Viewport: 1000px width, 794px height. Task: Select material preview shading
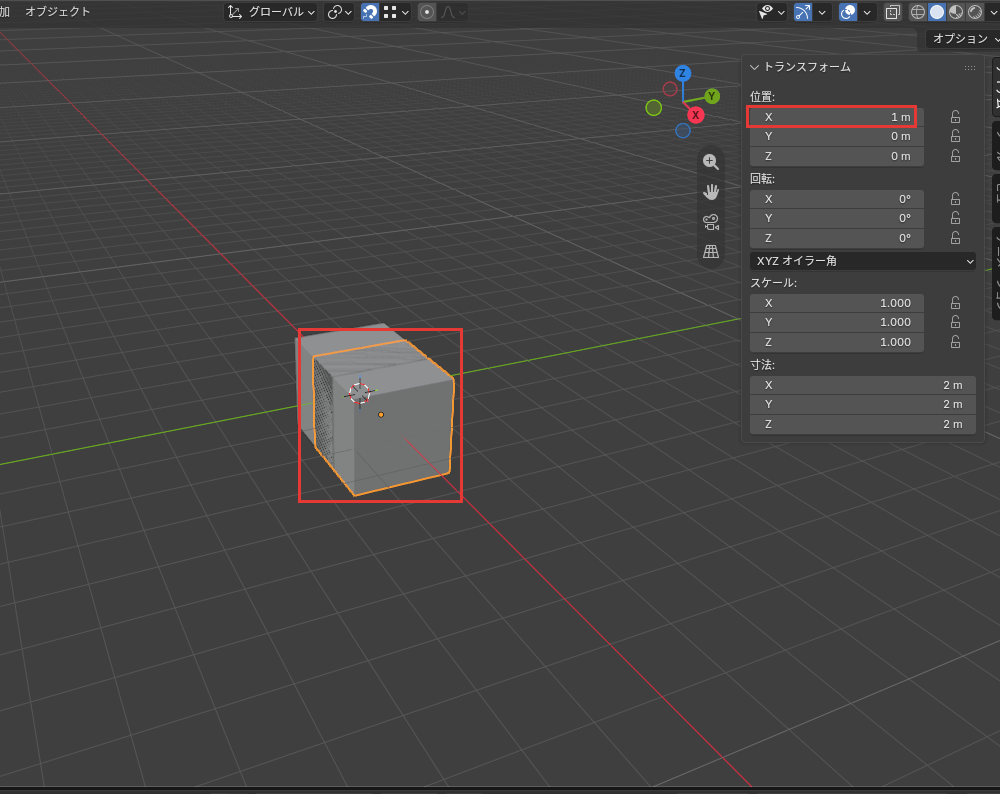[x=955, y=12]
